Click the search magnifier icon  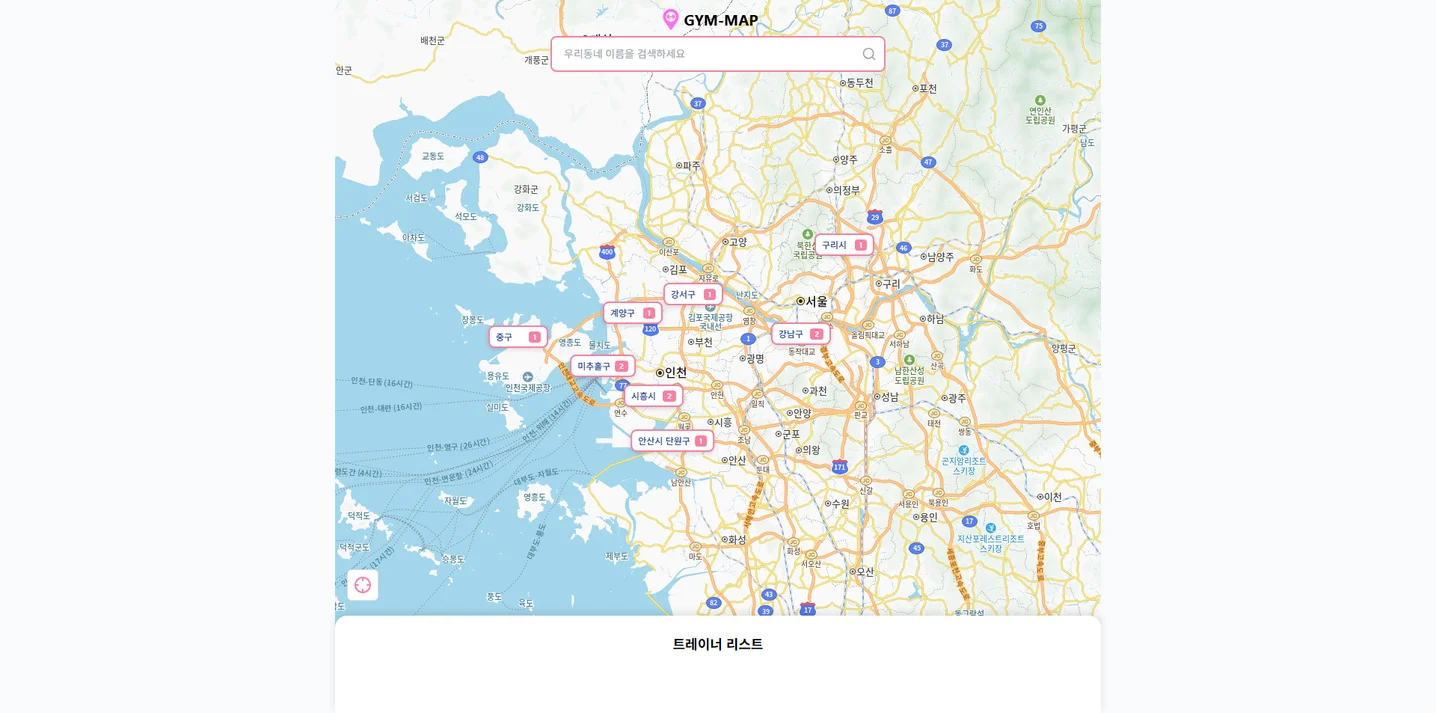868,53
